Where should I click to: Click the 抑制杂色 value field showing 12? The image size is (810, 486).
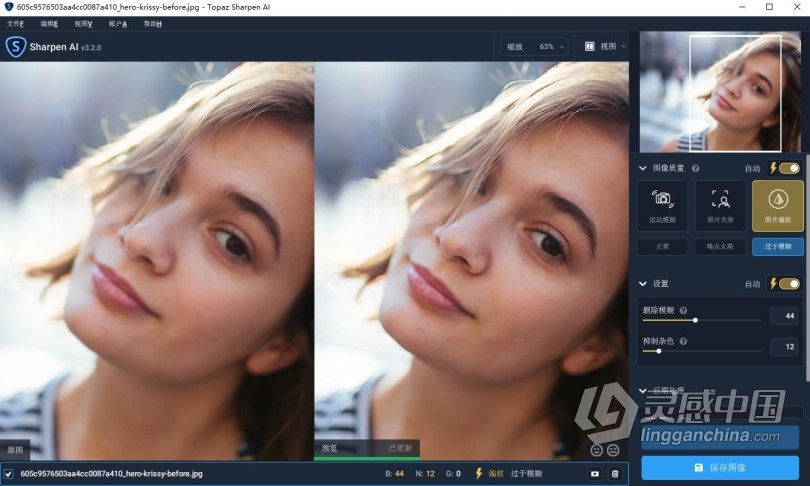(784, 347)
